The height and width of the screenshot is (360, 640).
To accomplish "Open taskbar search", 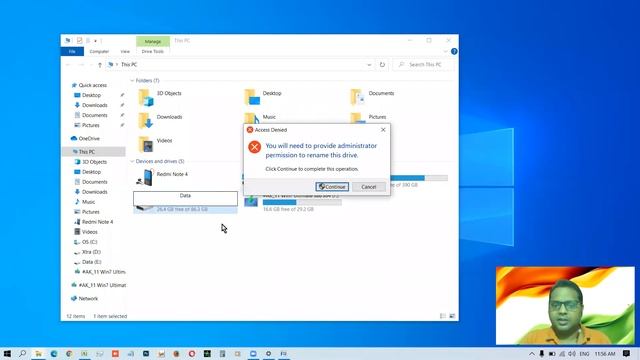I will point(22,353).
